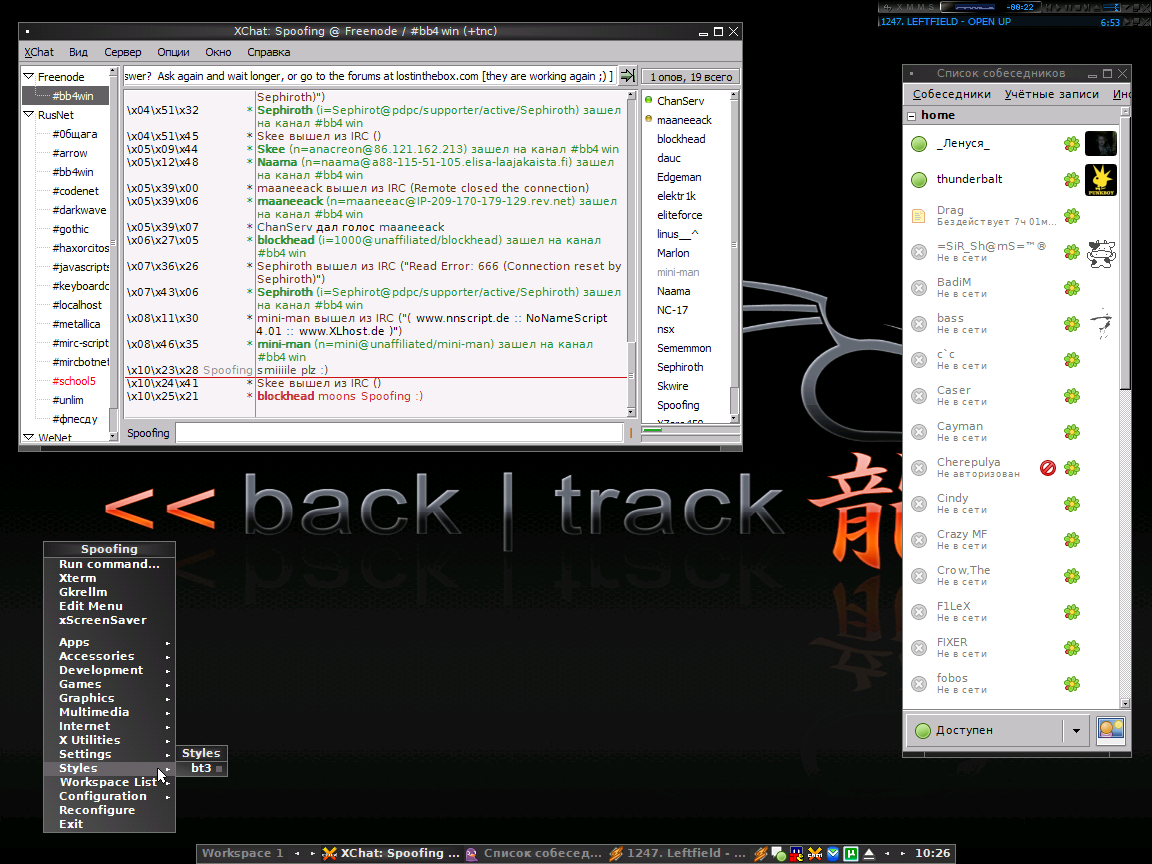Open the Доступен status dropdown arrow

coord(1076,730)
